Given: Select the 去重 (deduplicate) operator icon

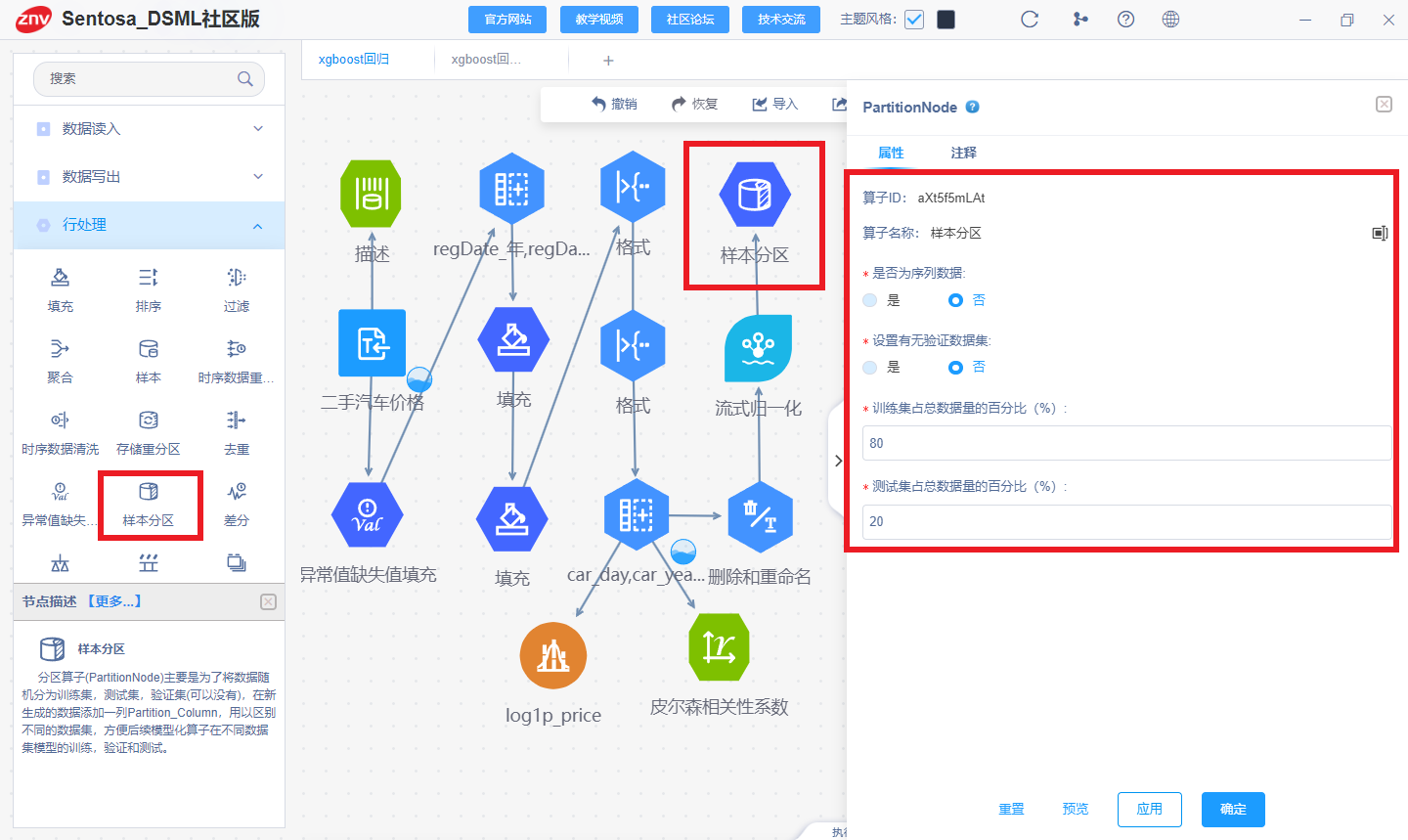Looking at the screenshot, I should [237, 420].
